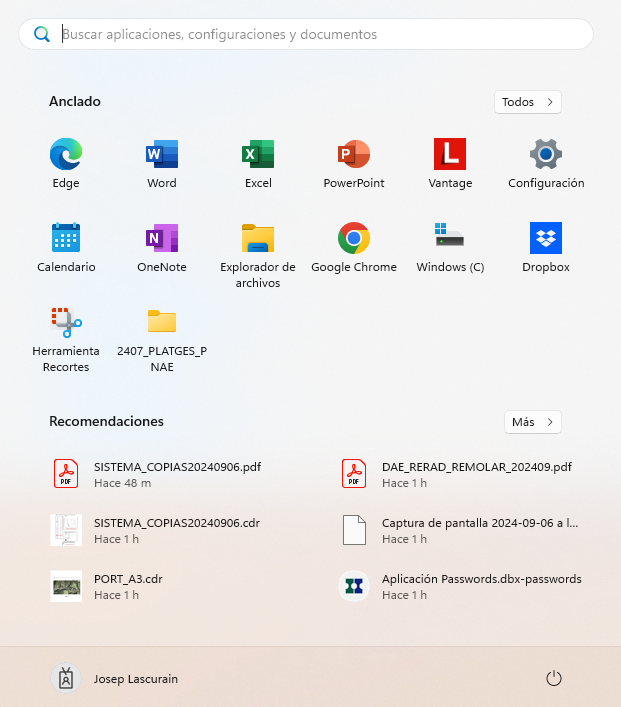The image size is (621, 707).
Task: Open Aplicación Passwords.dbx-passwords icon
Action: click(x=354, y=586)
